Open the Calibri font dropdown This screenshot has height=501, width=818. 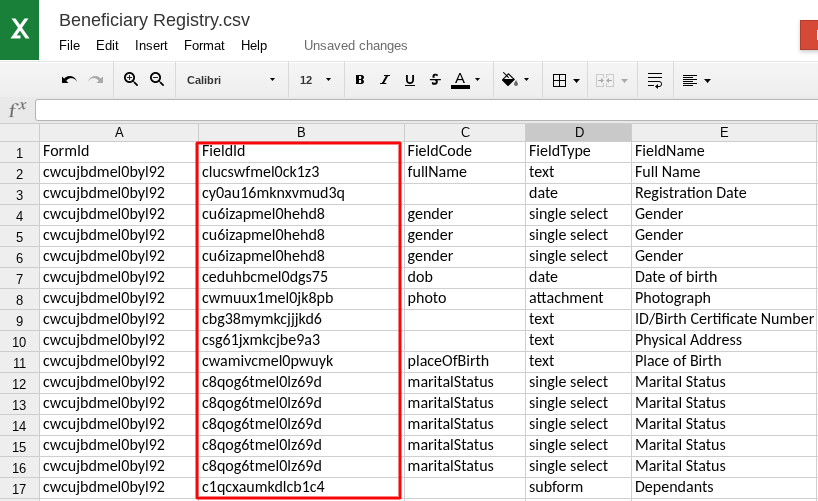pyautogui.click(x=231, y=80)
